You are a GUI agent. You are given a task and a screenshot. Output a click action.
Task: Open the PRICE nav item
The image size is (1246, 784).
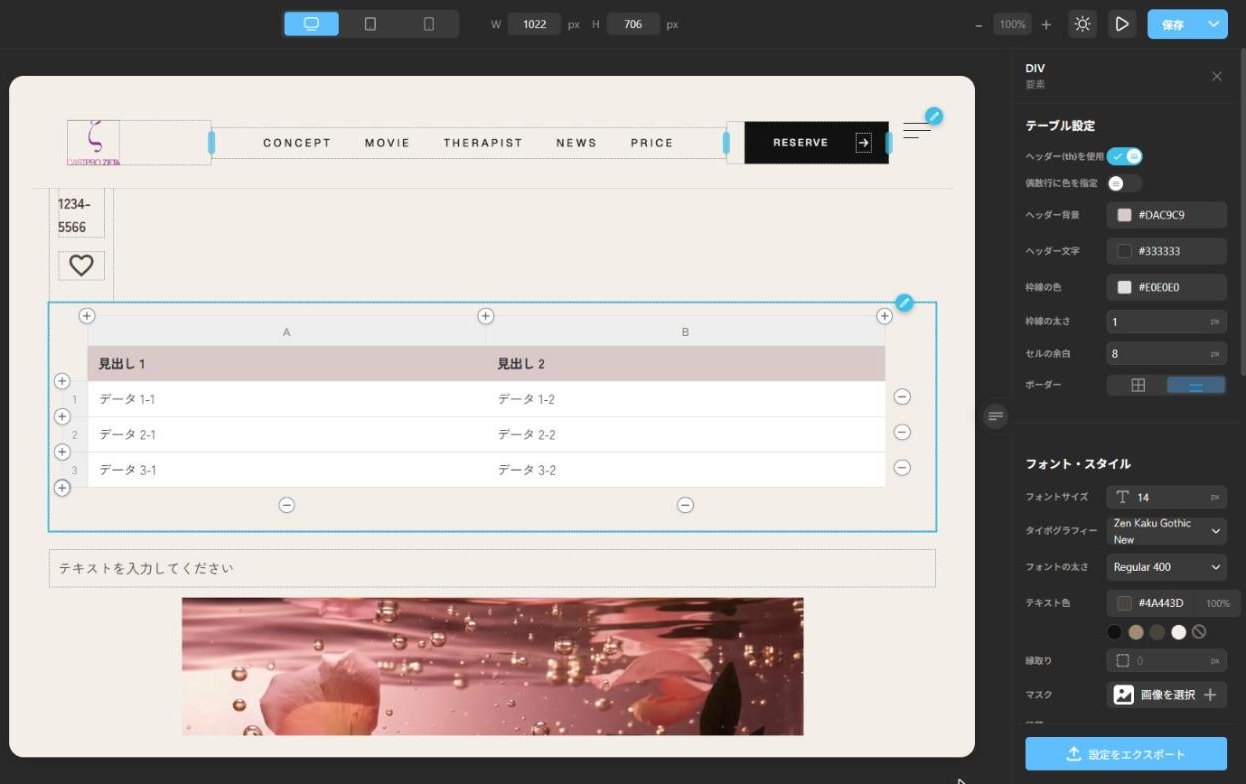(652, 143)
